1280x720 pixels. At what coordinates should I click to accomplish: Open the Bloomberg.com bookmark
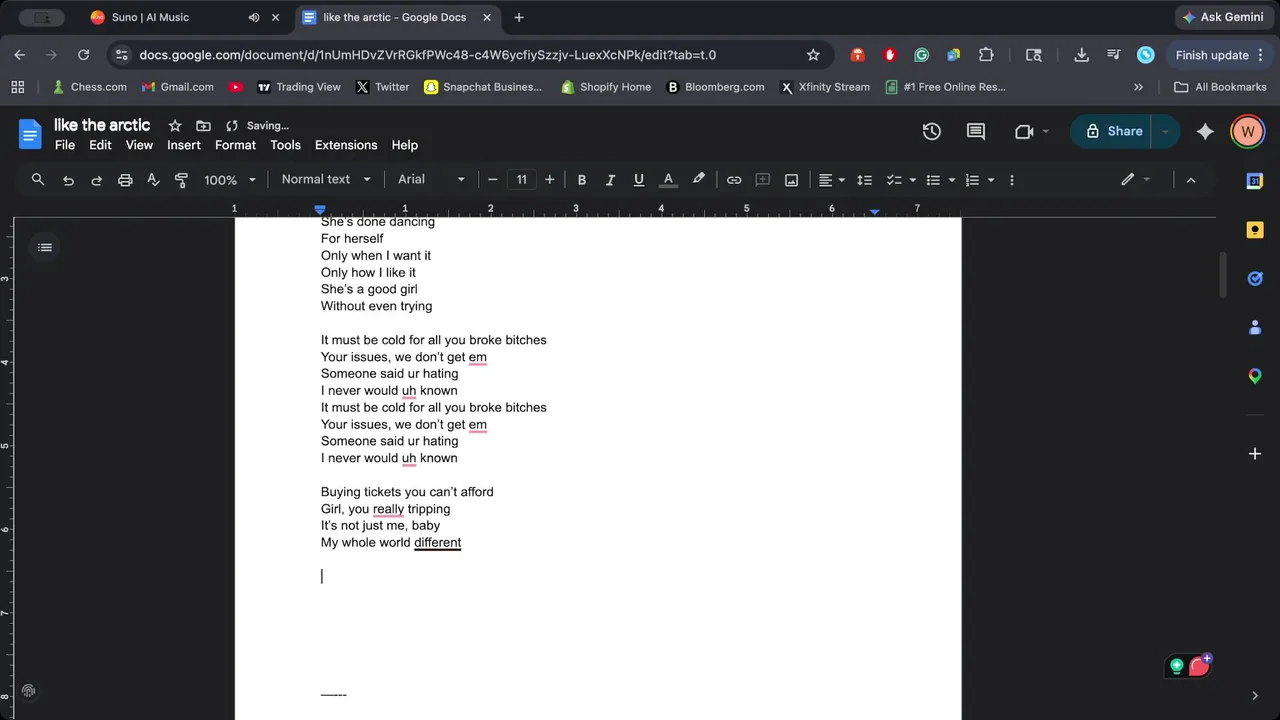point(714,87)
